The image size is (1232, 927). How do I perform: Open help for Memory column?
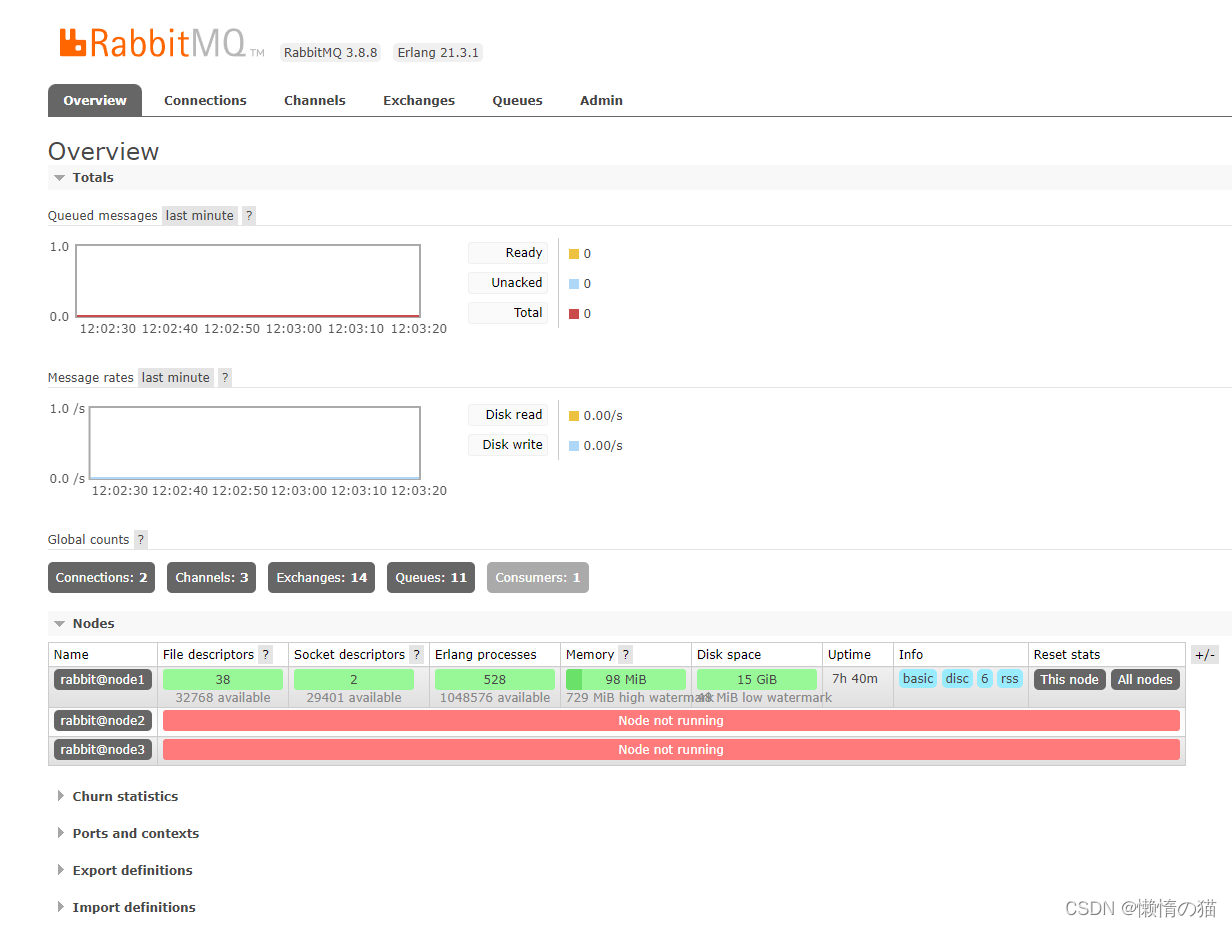[x=625, y=654]
